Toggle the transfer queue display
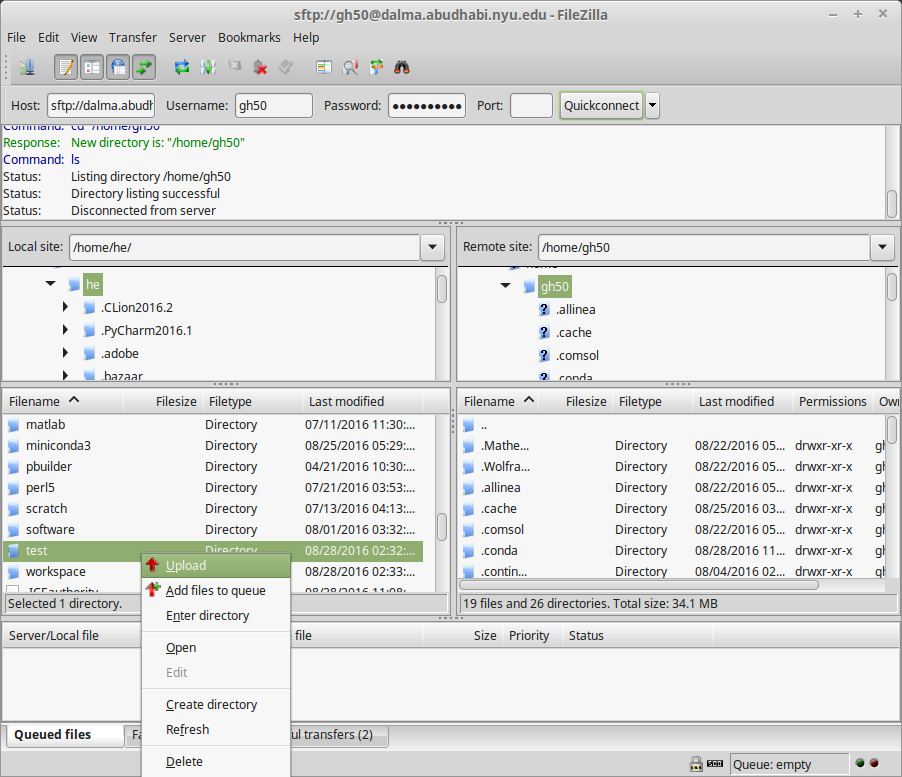The width and height of the screenshot is (902, 777). pyautogui.click(x=144, y=68)
